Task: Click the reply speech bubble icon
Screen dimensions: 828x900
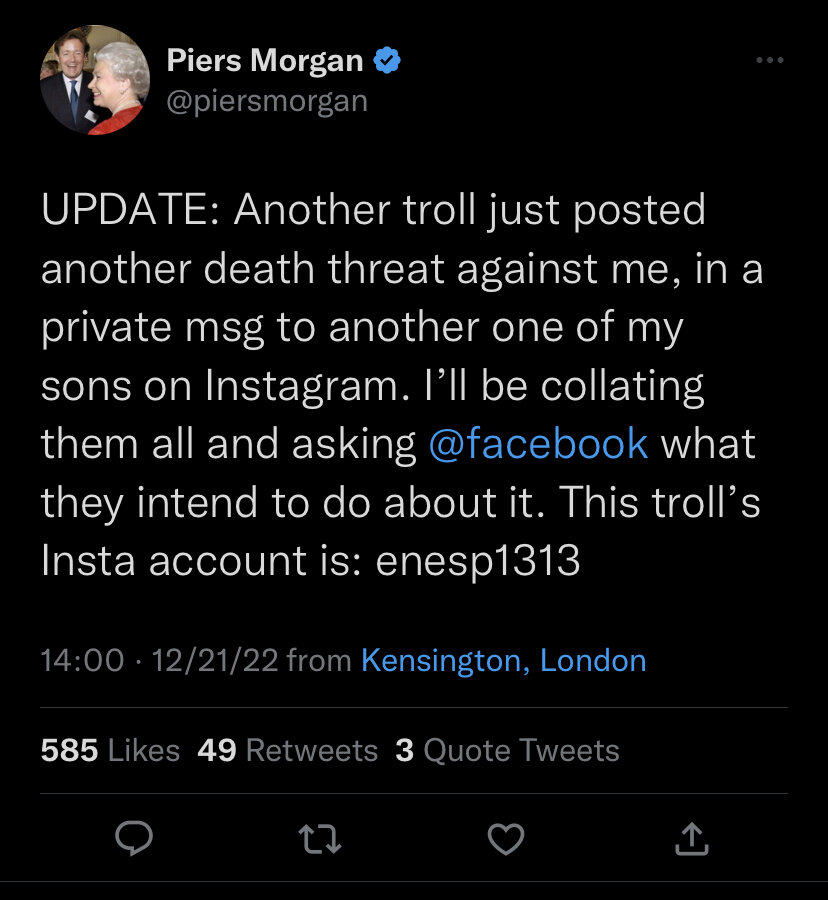Action: coord(135,839)
